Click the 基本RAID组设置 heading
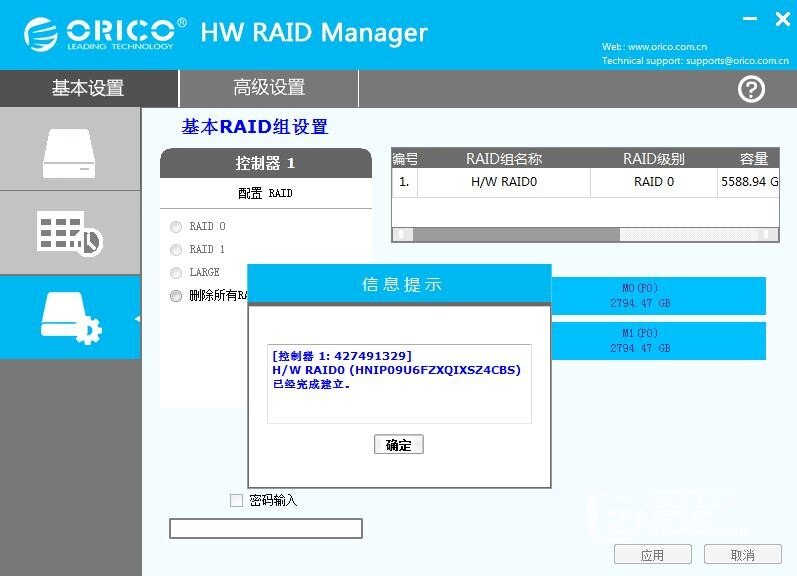This screenshot has height=576, width=797. 255,127
